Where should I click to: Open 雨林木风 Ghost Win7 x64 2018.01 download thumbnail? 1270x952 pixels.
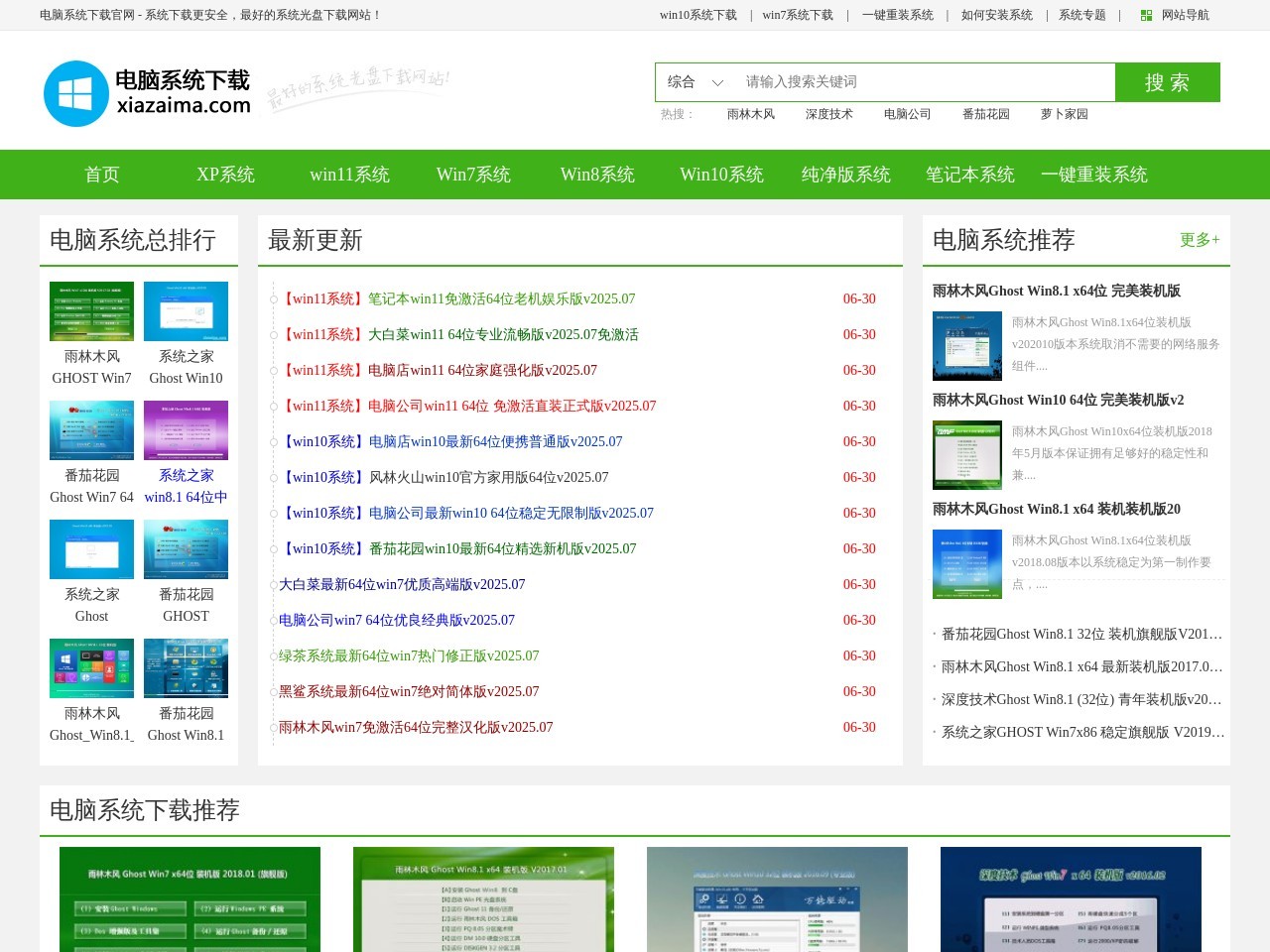point(190,899)
